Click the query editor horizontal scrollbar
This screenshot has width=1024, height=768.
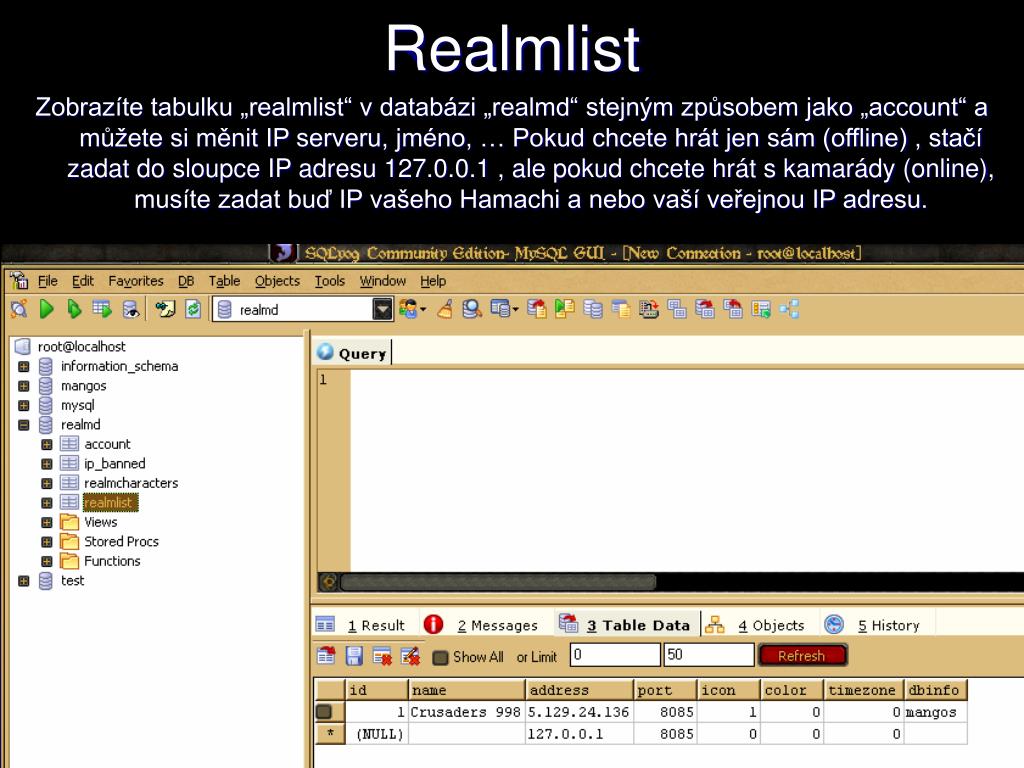pos(498,581)
